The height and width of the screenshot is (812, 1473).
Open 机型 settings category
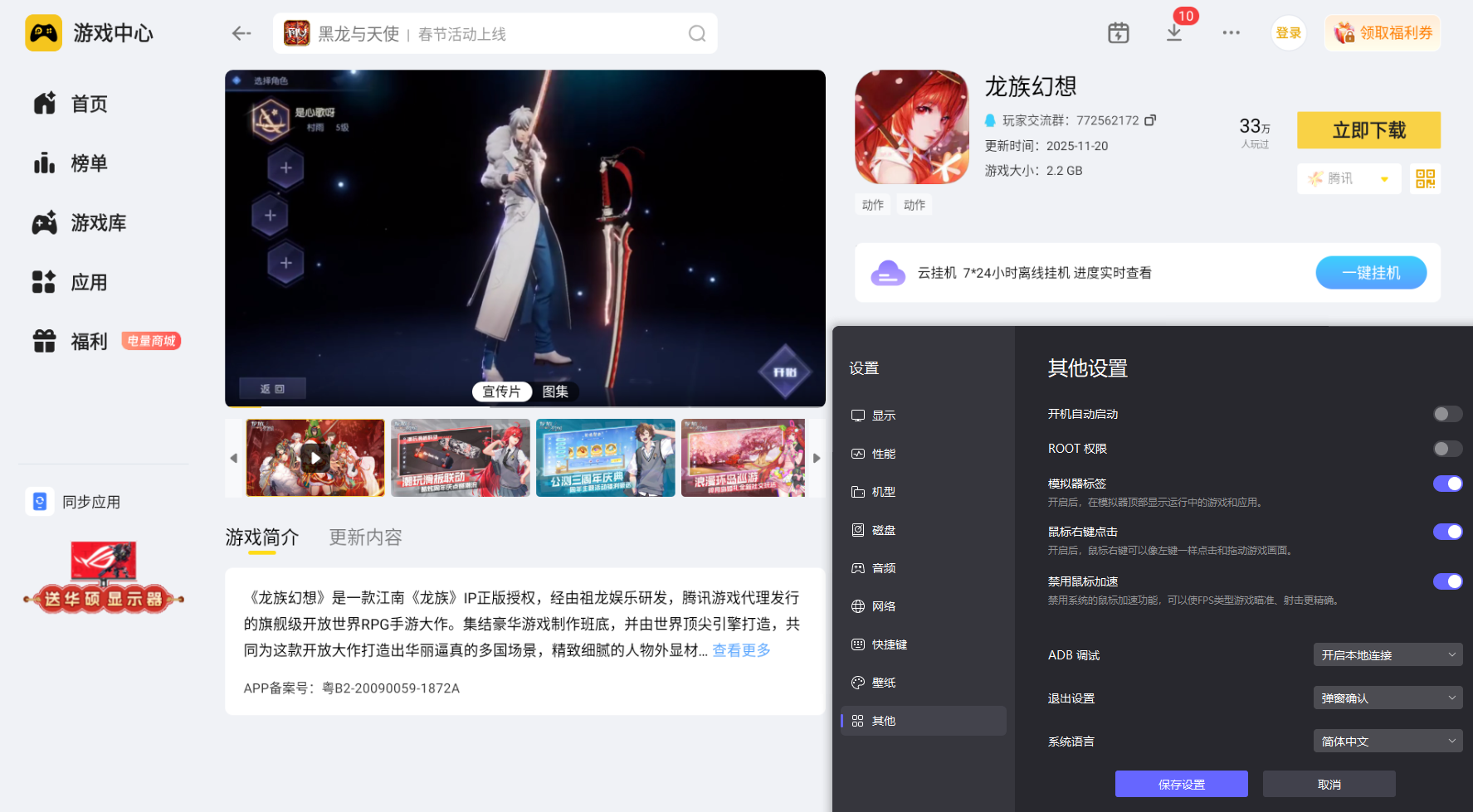point(923,492)
